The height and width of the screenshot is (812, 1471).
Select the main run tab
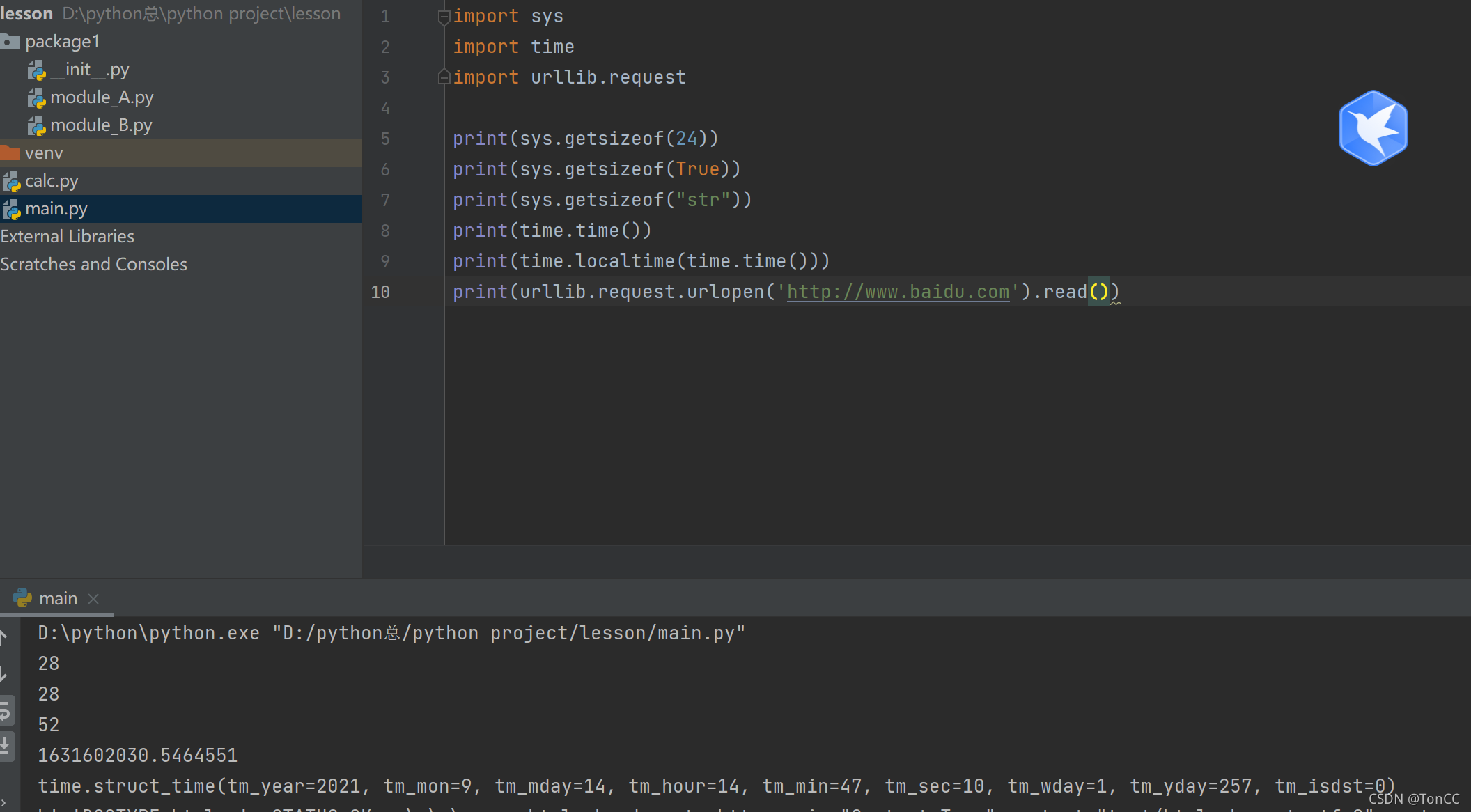(x=57, y=598)
